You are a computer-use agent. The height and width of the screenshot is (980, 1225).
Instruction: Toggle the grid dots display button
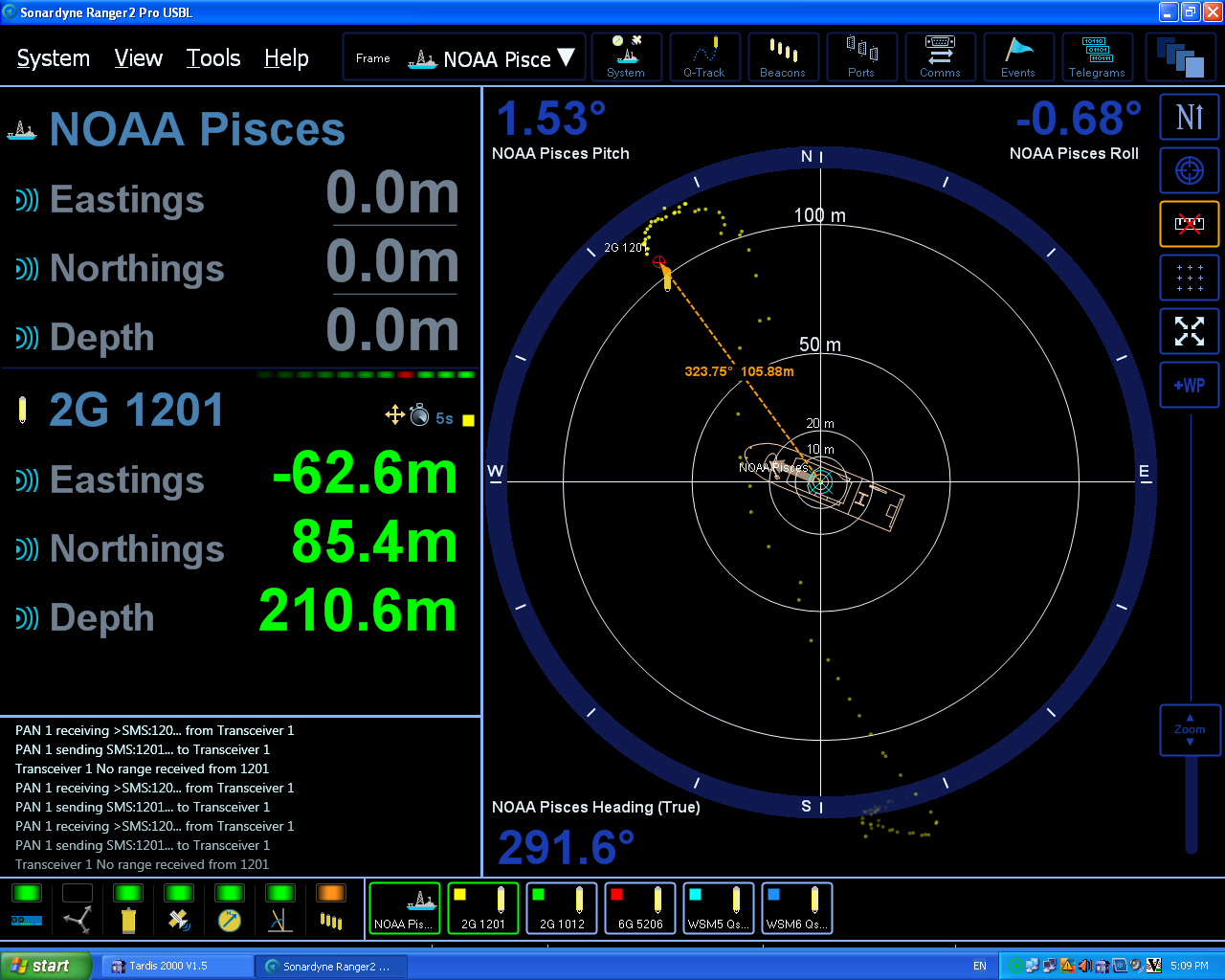tap(1190, 278)
